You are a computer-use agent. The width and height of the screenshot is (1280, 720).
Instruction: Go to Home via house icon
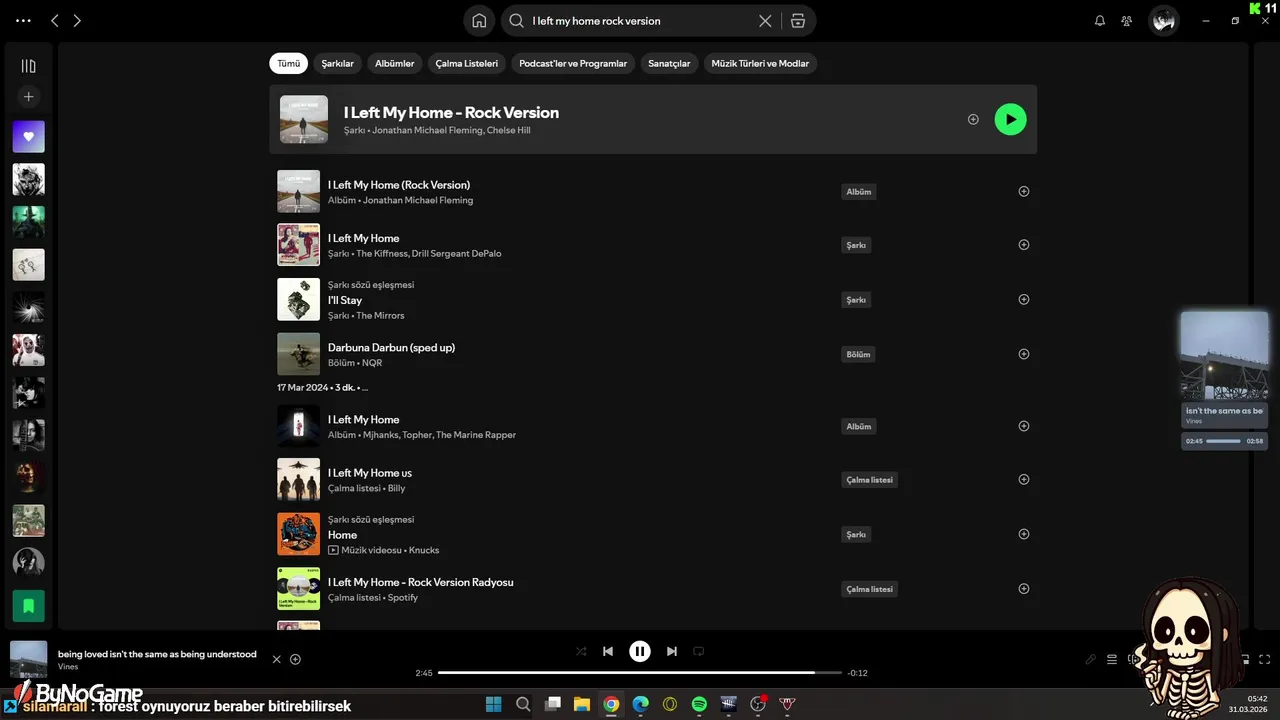click(479, 20)
